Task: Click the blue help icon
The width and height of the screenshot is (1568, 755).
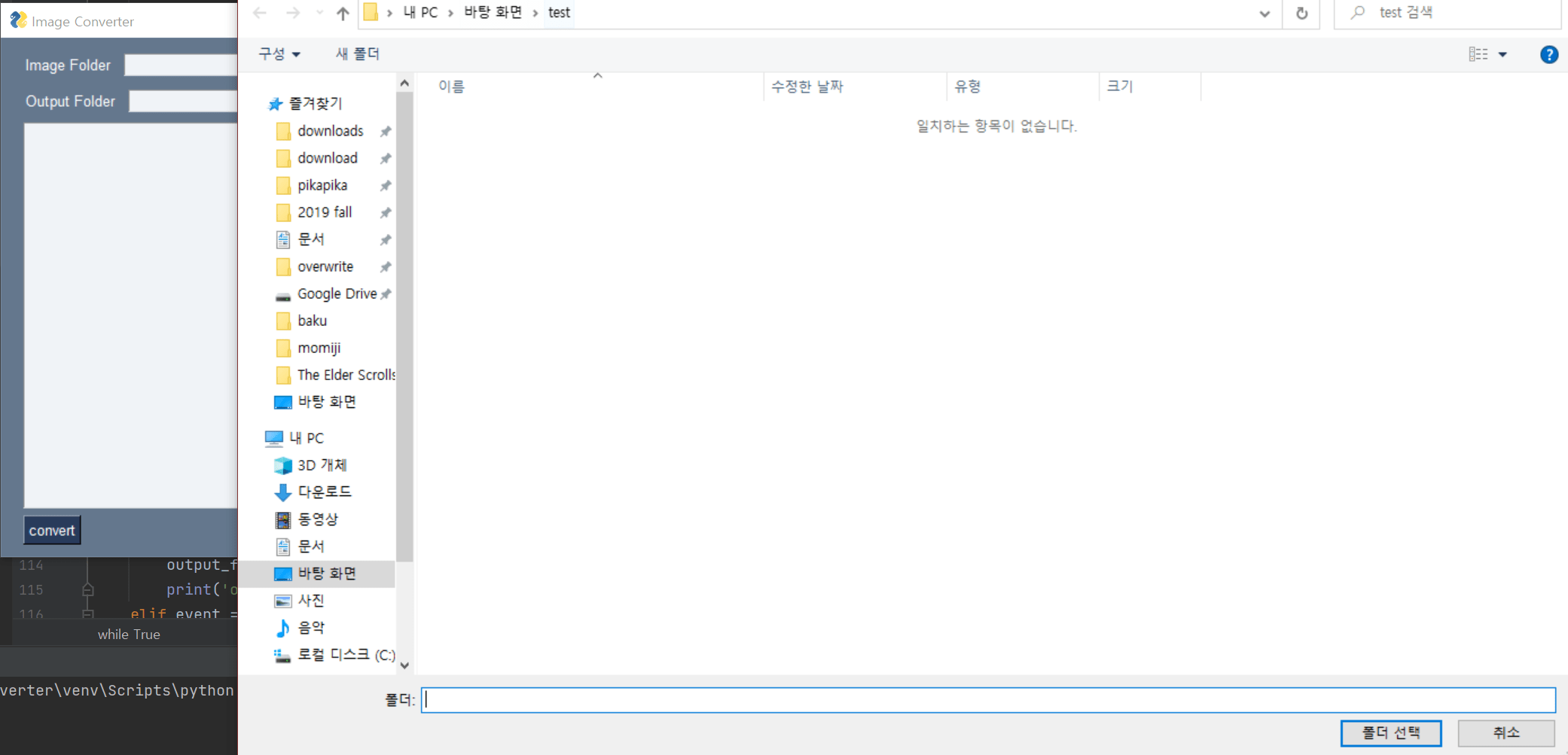Action: (1549, 53)
